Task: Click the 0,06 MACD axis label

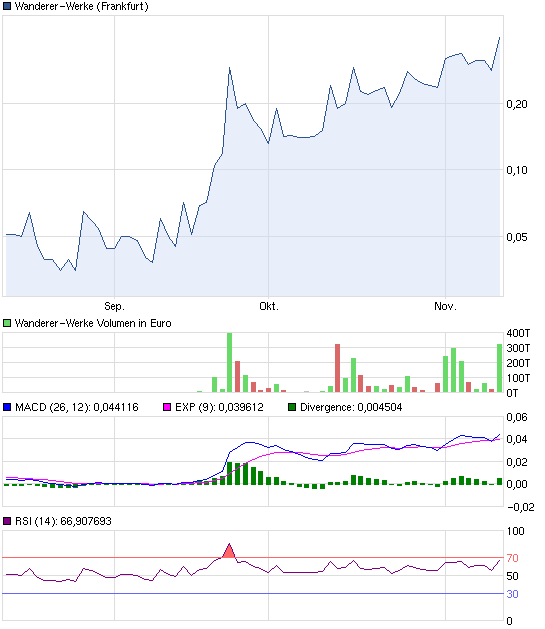Action: [x=517, y=418]
